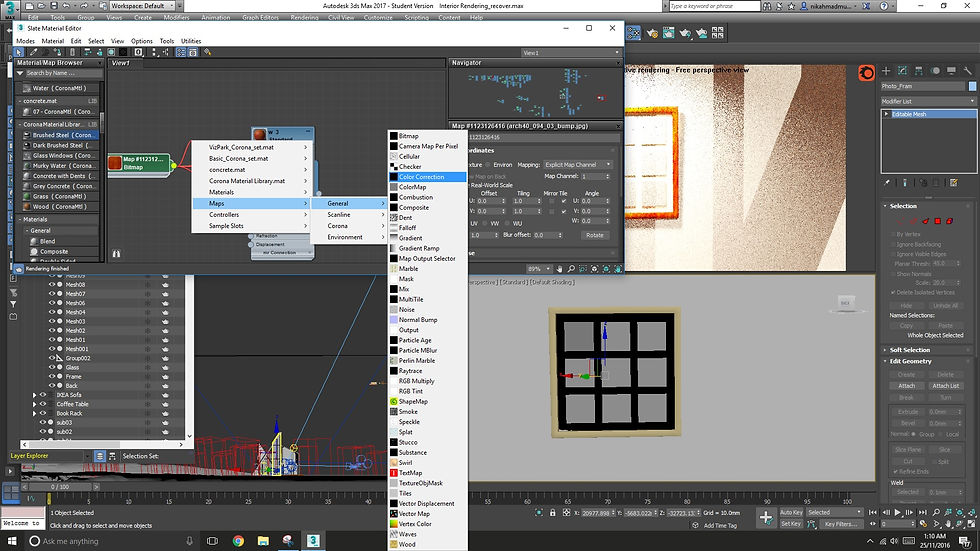The height and width of the screenshot is (551, 980).
Task: Open the Create command panel plus icon
Action: (x=886, y=71)
